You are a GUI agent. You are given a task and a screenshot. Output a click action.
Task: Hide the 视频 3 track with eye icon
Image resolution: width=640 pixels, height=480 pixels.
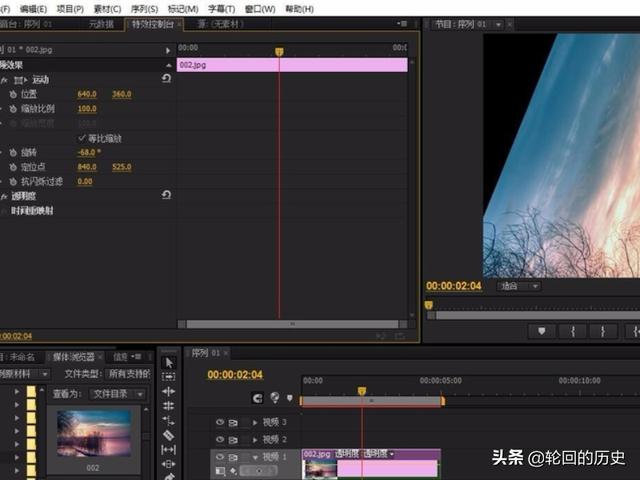[x=220, y=422]
